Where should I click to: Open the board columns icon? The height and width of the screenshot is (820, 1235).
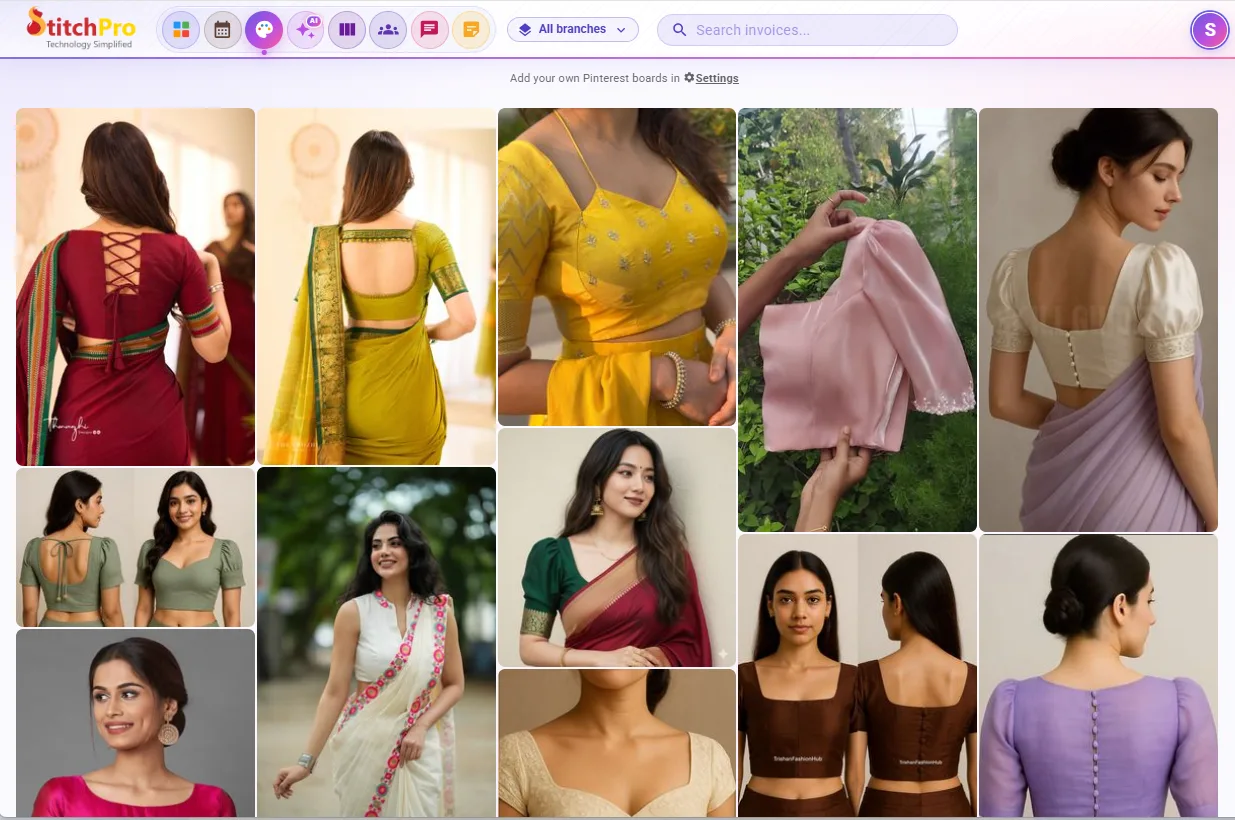[x=347, y=30]
